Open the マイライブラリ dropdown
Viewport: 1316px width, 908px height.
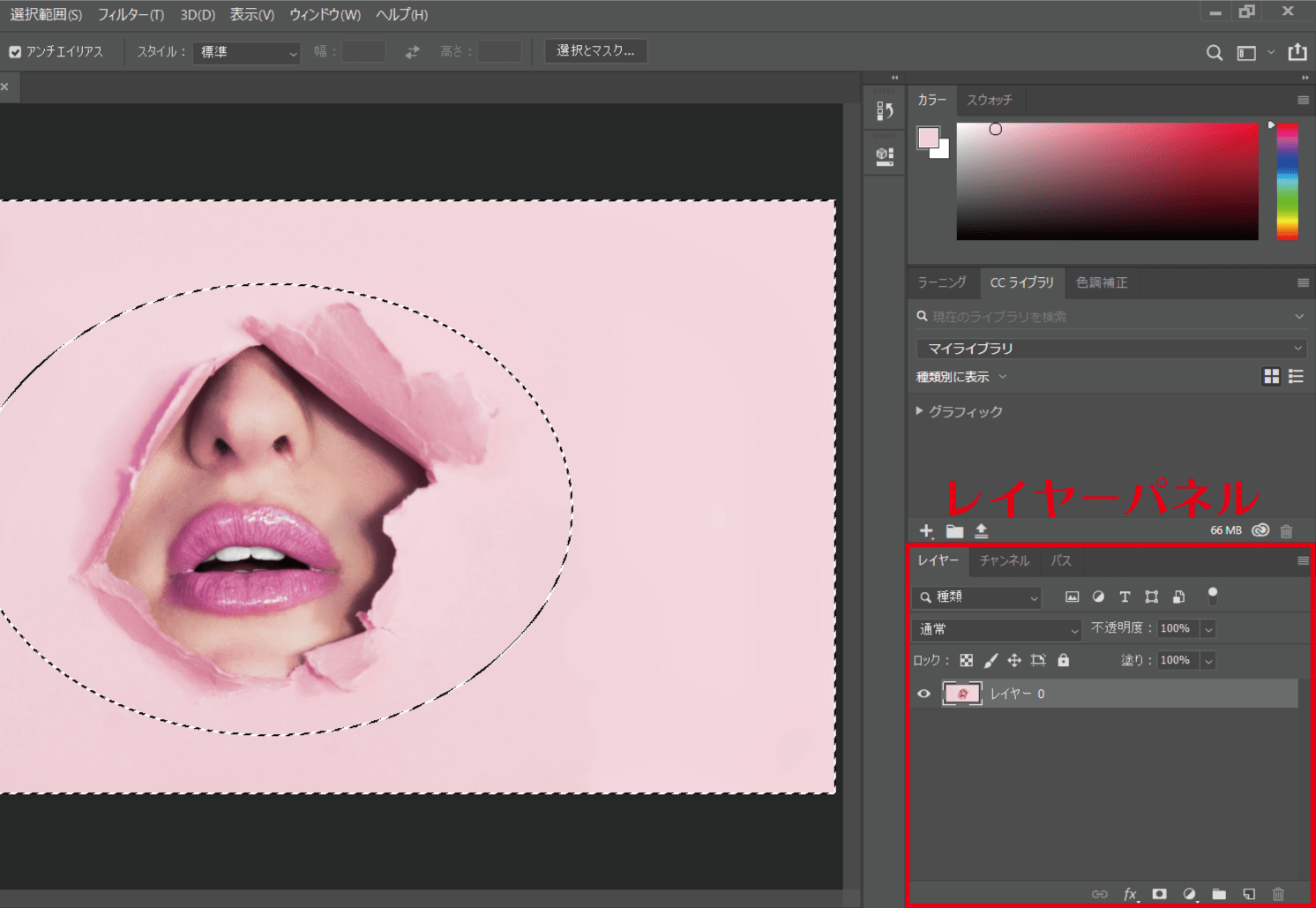click(x=1110, y=349)
